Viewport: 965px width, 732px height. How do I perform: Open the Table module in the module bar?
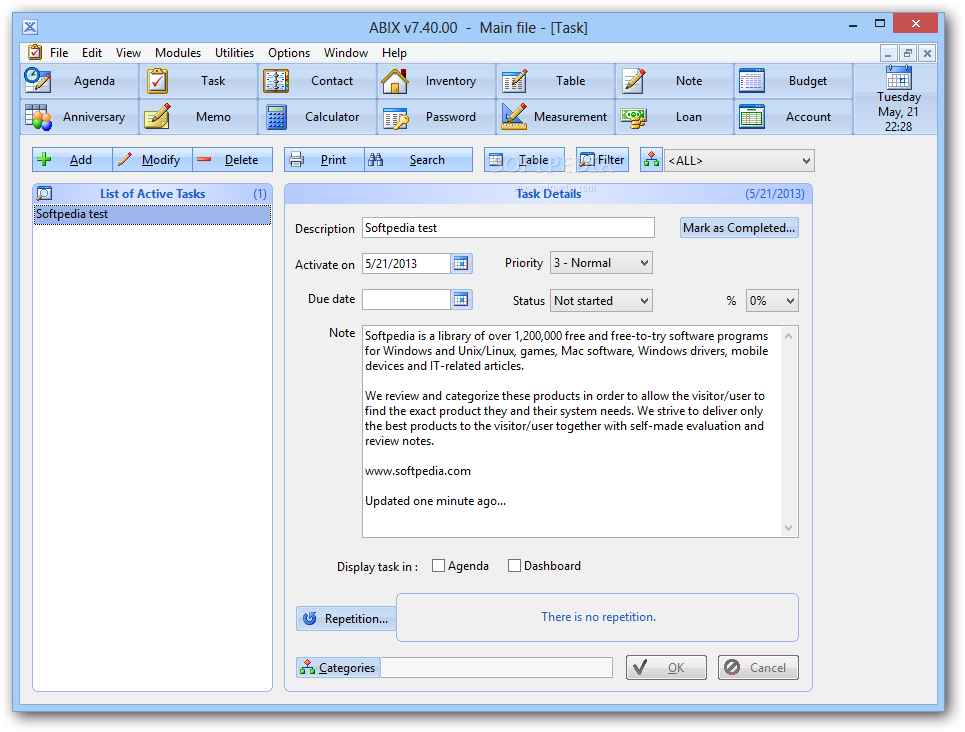pos(555,81)
